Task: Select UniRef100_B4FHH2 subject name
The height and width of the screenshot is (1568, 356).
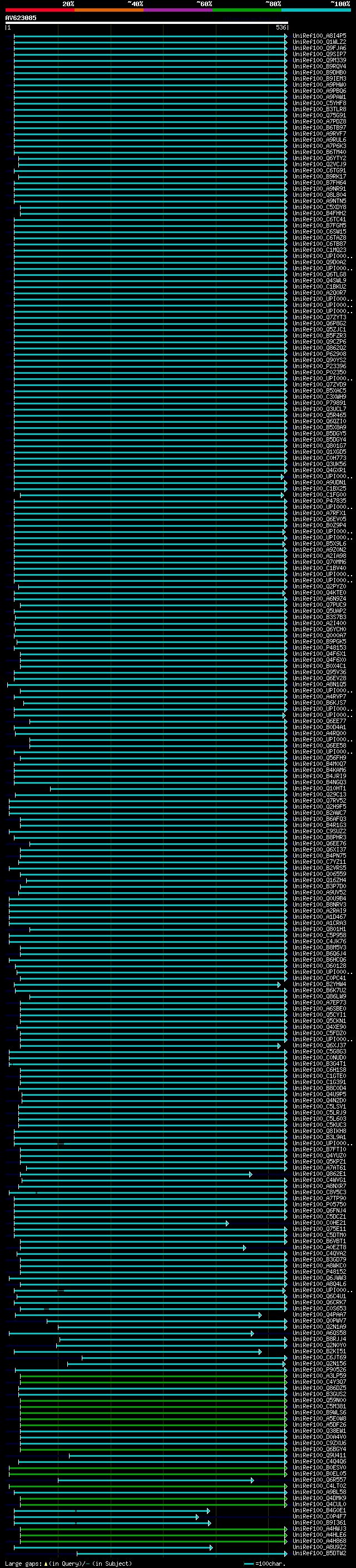Action: (x=319, y=213)
